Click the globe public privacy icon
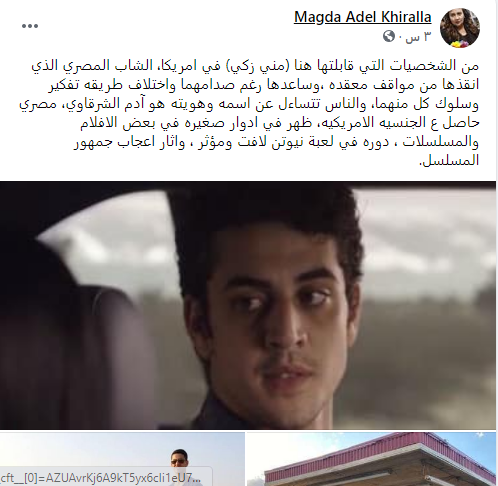This screenshot has width=498, height=486. (389, 36)
